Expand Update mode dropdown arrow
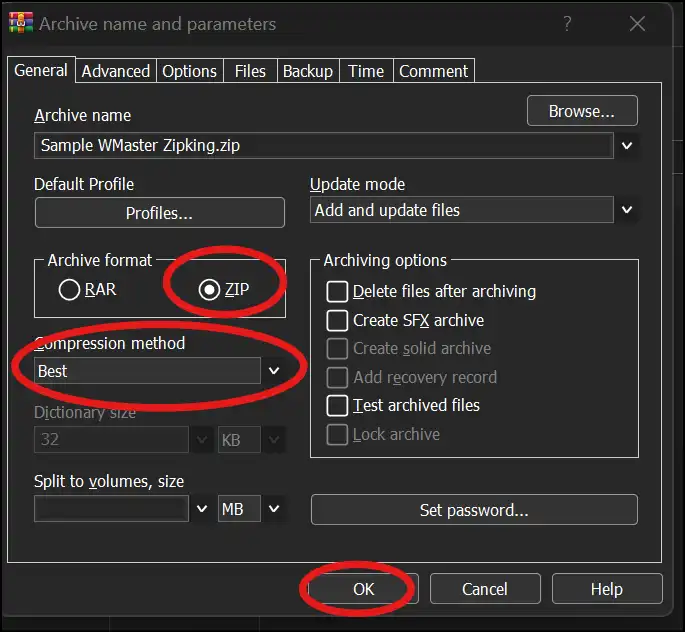The width and height of the screenshot is (685, 632). coord(627,210)
